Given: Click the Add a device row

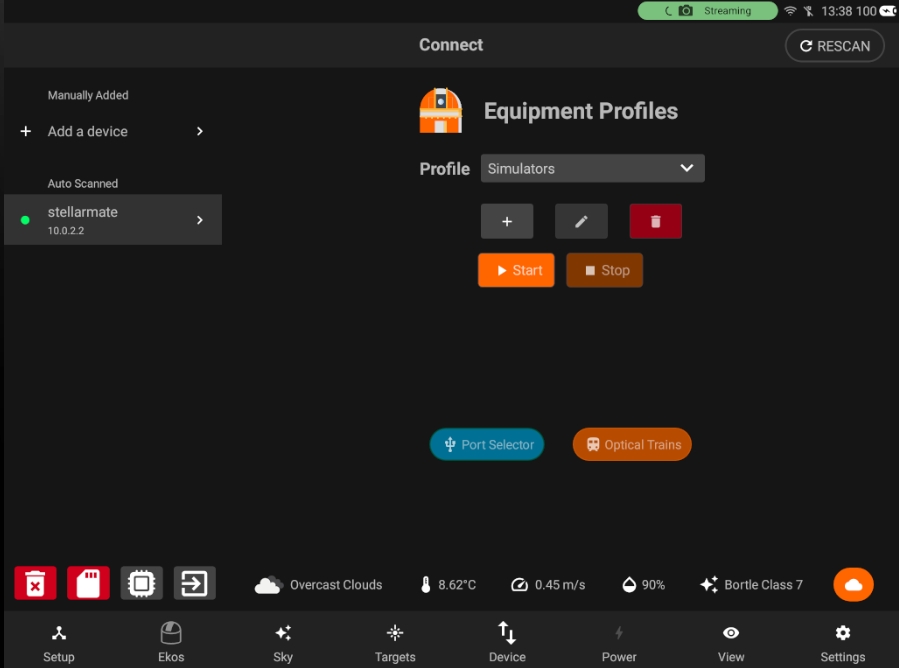Looking at the screenshot, I should 113,131.
